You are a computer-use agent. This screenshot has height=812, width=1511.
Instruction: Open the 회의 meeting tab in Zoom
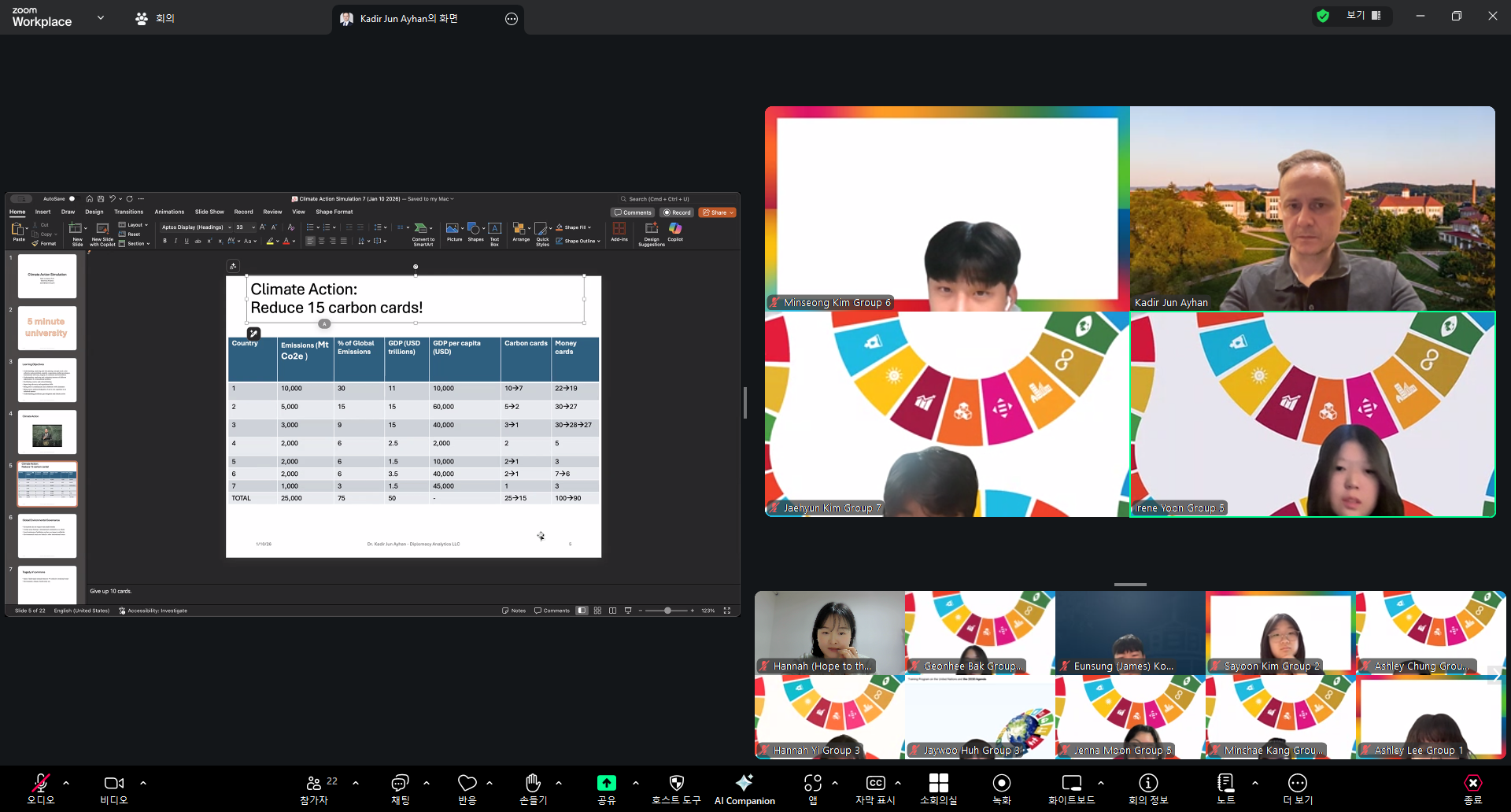156,18
